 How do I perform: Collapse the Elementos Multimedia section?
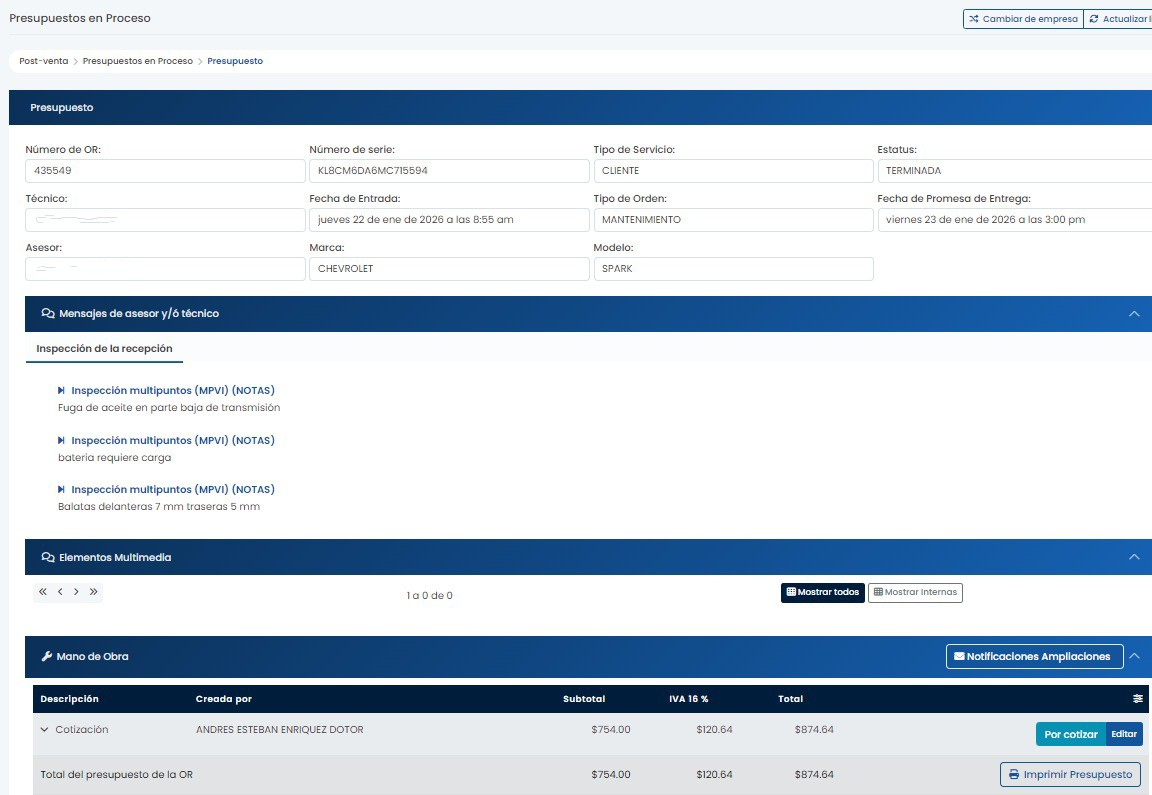[1134, 557]
